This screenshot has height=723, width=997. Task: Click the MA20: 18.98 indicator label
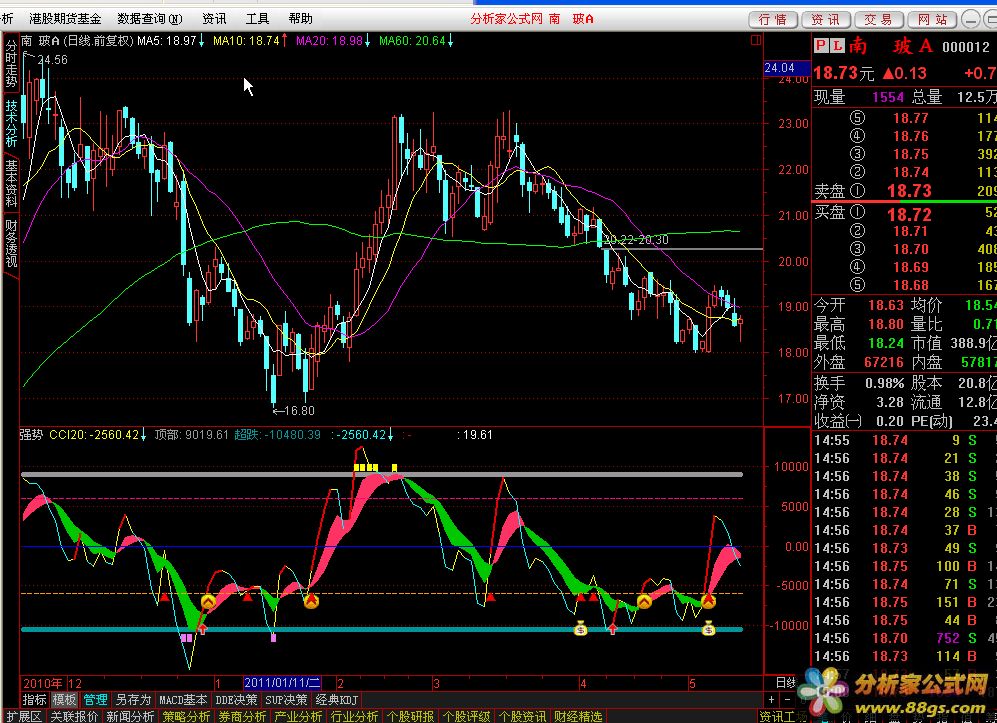point(333,41)
